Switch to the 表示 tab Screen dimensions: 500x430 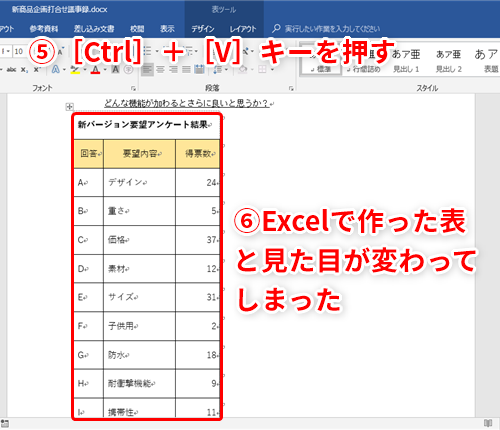[167, 29]
